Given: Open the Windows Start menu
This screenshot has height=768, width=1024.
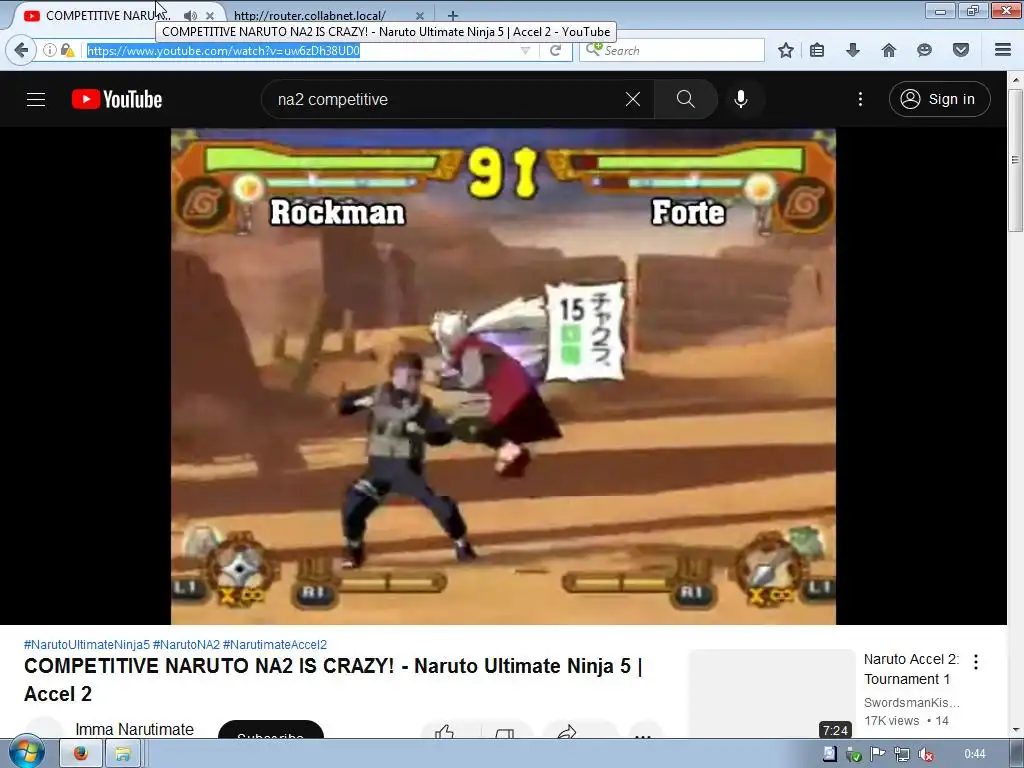Looking at the screenshot, I should pos(26,753).
